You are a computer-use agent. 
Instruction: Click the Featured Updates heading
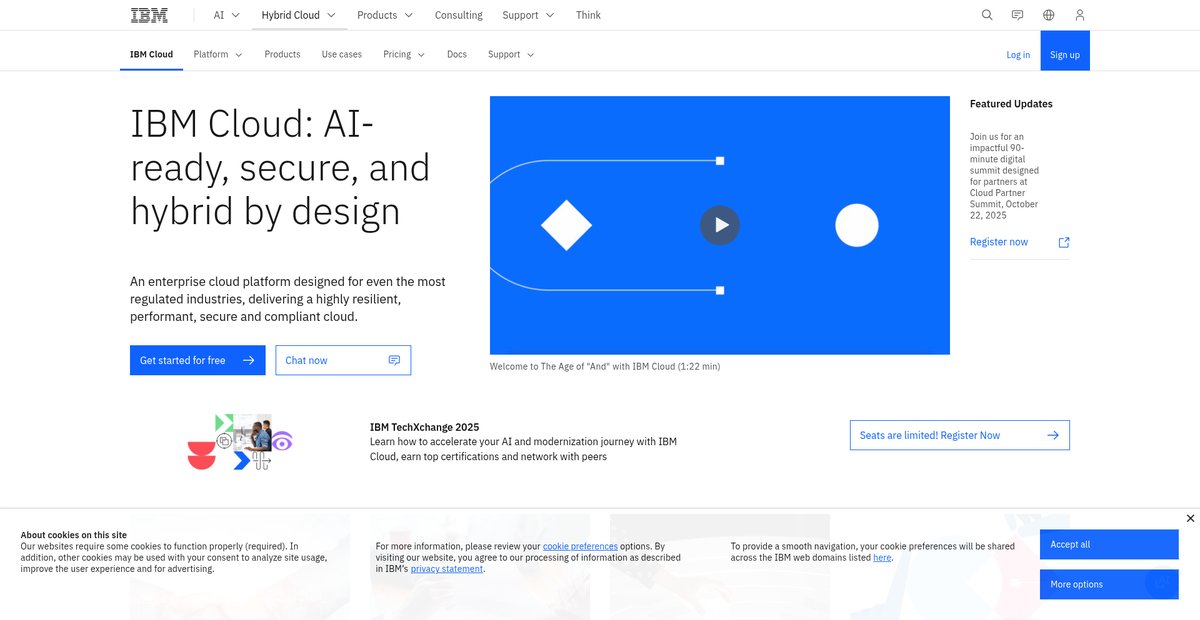1011,104
